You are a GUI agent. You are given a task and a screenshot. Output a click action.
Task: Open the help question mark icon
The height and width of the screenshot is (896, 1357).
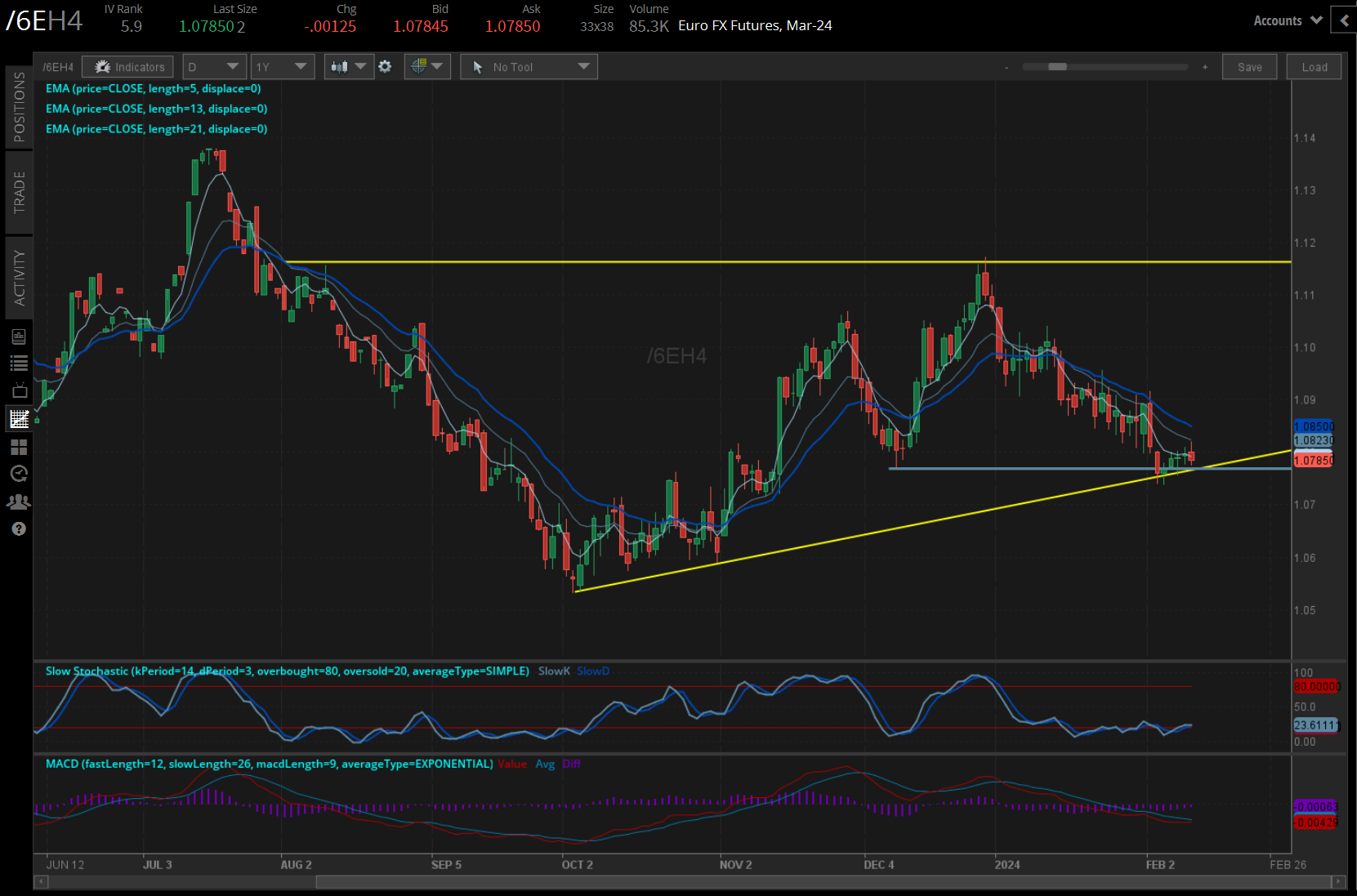click(x=19, y=529)
